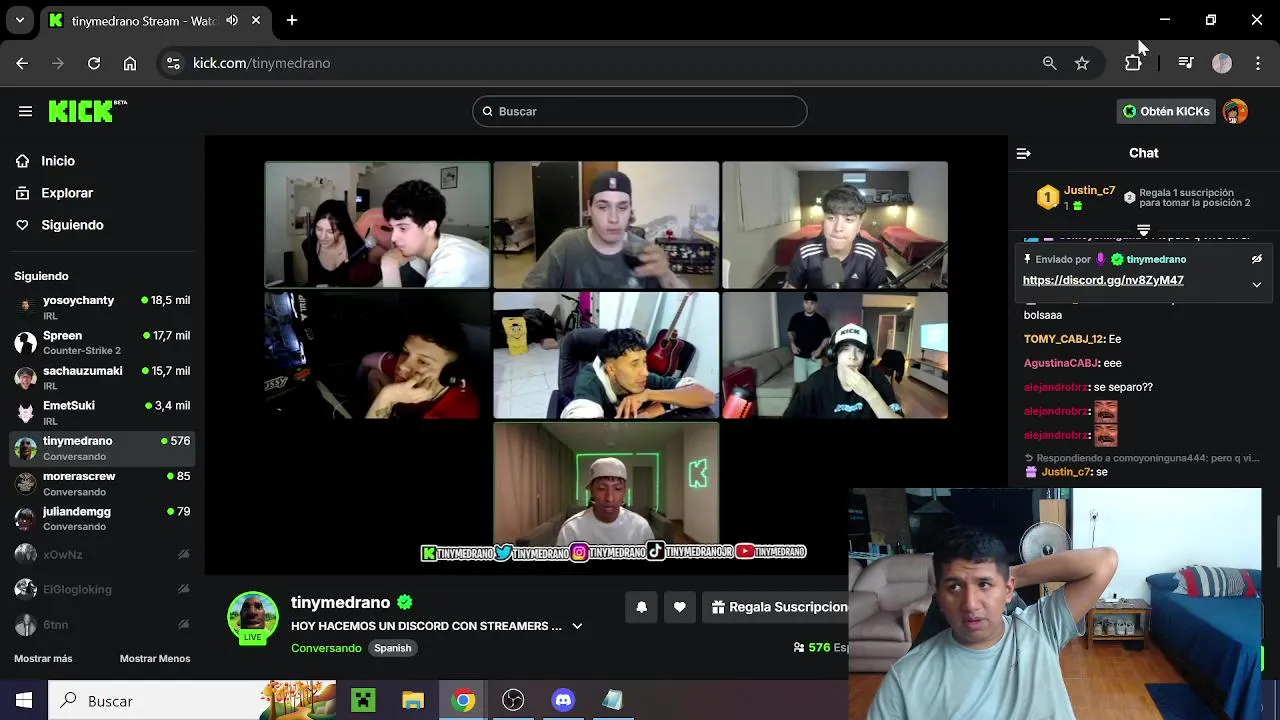Open the yosoychanty channel in sidebar
The height and width of the screenshot is (720, 1280).
[102, 307]
